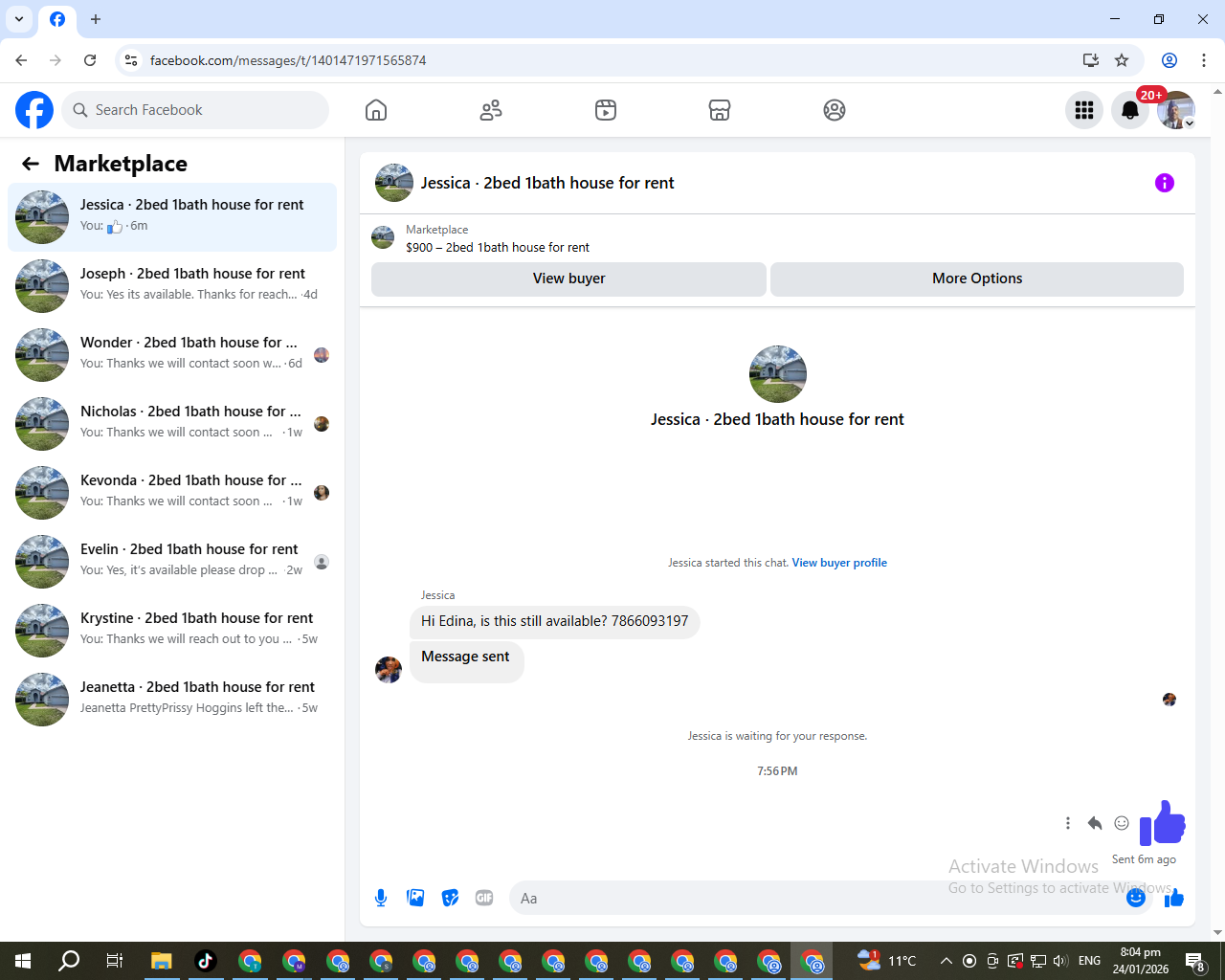Image resolution: width=1225 pixels, height=980 pixels.
Task: Click the large house avatar in the conversation
Action: [x=778, y=374]
